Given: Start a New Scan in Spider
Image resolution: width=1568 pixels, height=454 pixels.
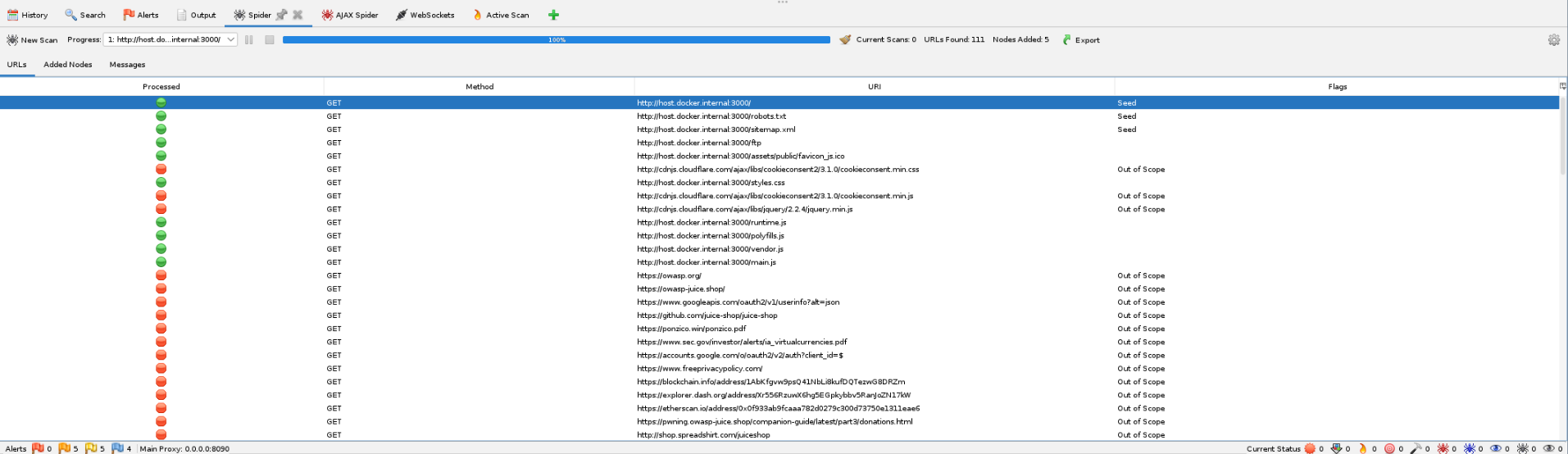Looking at the screenshot, I should pos(32,39).
